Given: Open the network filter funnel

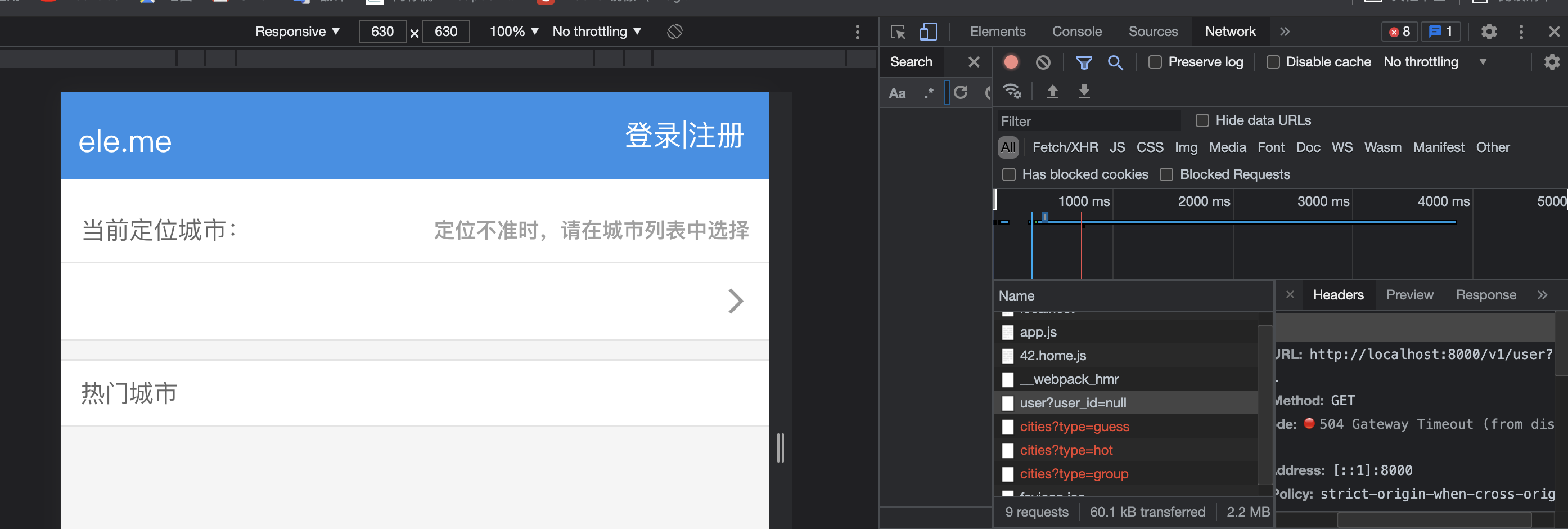Looking at the screenshot, I should [1084, 62].
